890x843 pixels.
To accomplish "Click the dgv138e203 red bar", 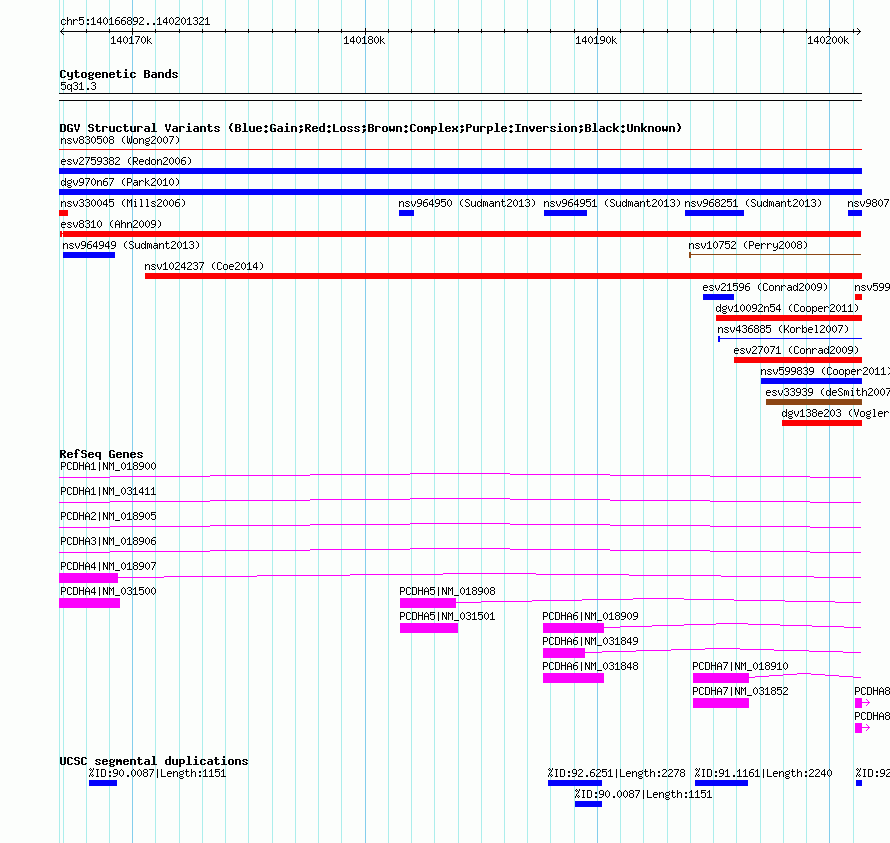I will 821,423.
